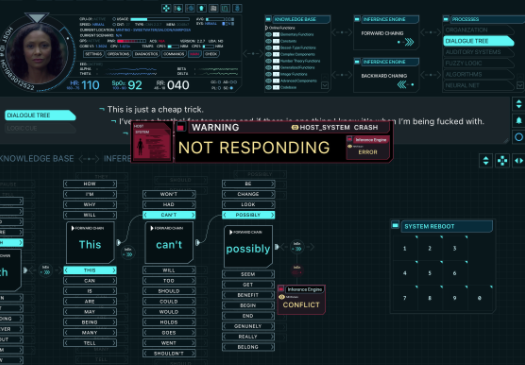This screenshot has width=525, height=365.
Task: Click the microphone icon in top toolbar
Action: point(237,8)
